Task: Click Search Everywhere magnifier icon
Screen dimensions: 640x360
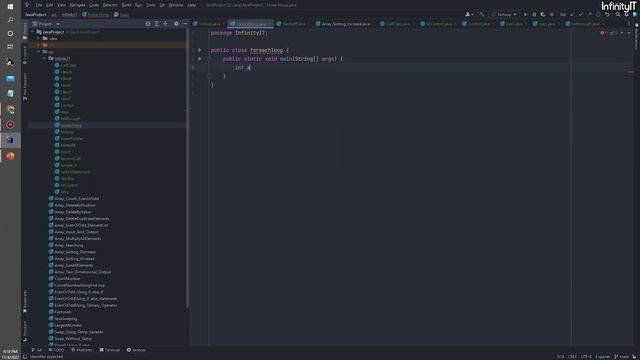Action: [x=618, y=14]
